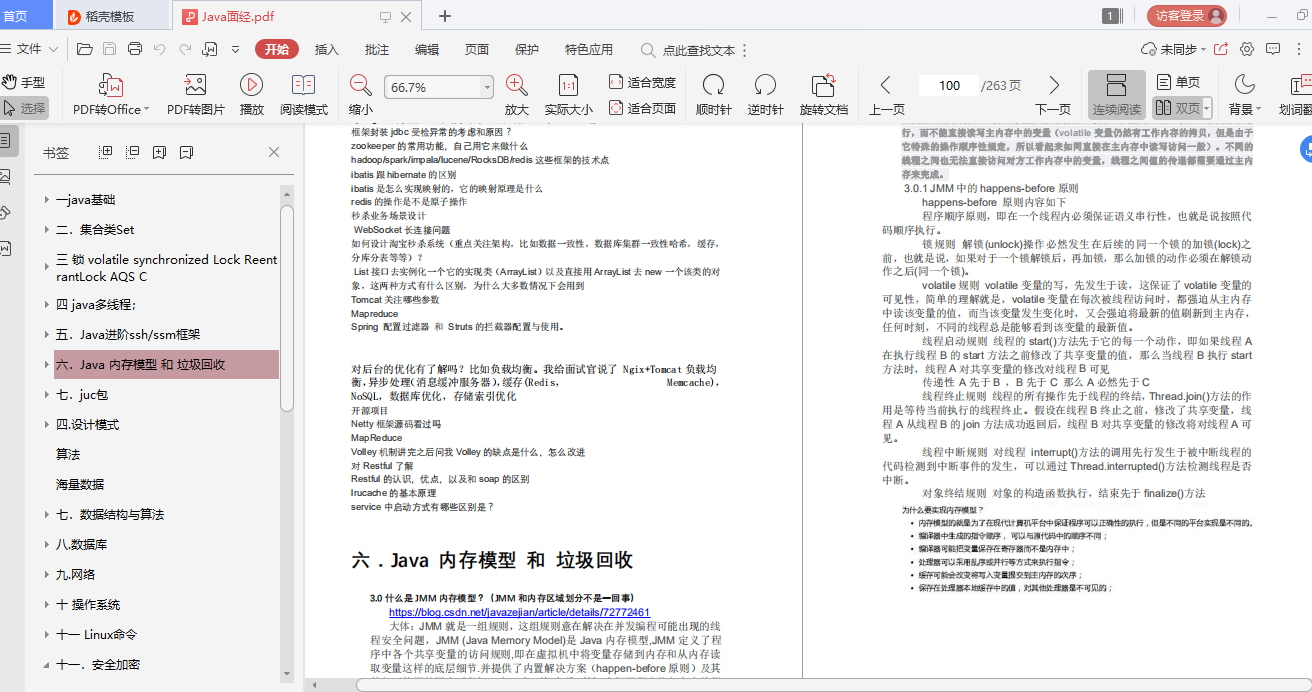Open file with the folder icon
This screenshot has height=692, width=1312.
tap(85, 49)
